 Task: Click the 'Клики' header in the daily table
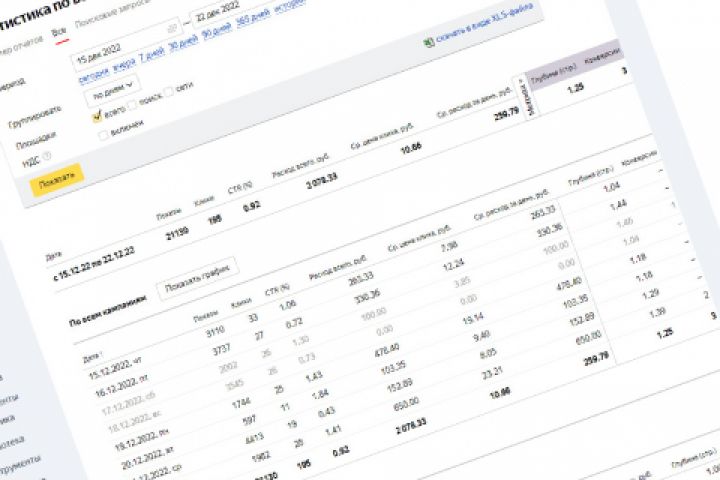[241, 303]
